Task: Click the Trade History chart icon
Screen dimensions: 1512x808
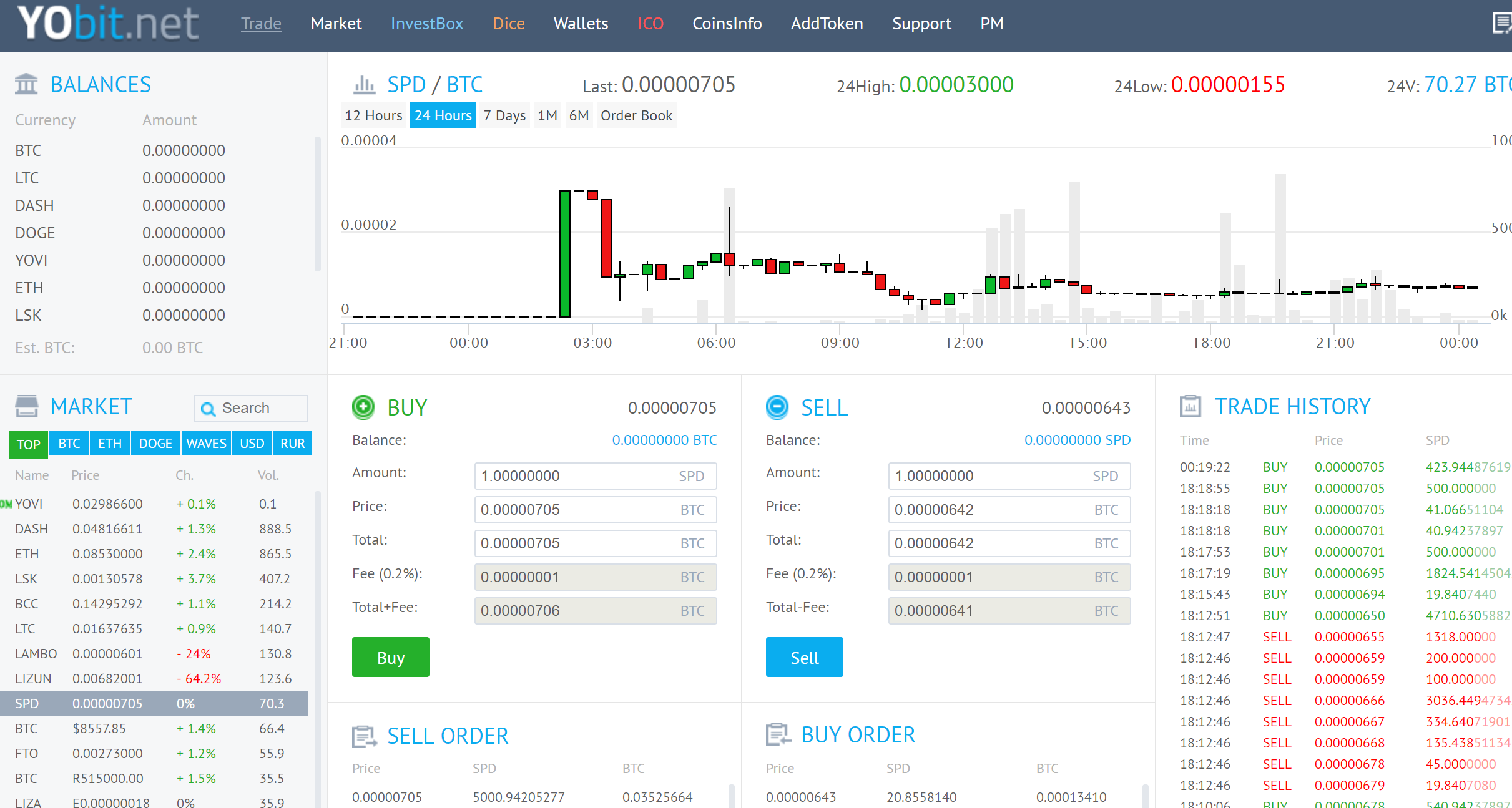Action: 1190,406
